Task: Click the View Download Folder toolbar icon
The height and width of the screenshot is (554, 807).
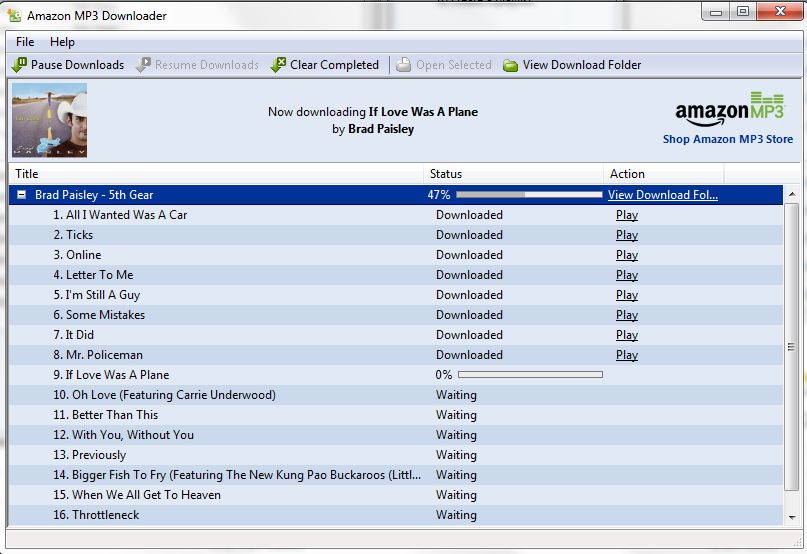Action: coord(510,65)
